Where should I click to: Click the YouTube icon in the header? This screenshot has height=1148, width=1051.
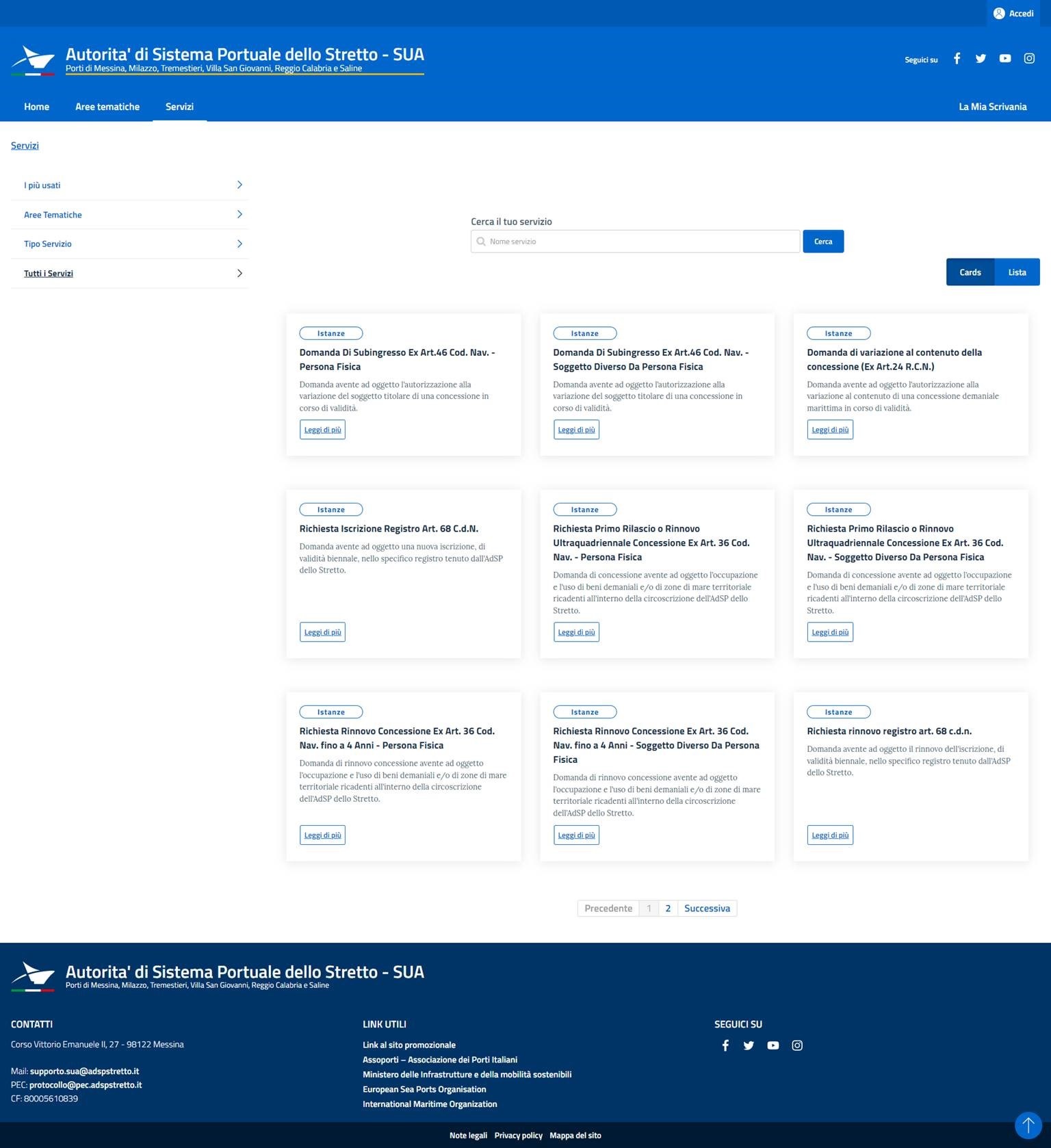[1004, 59]
